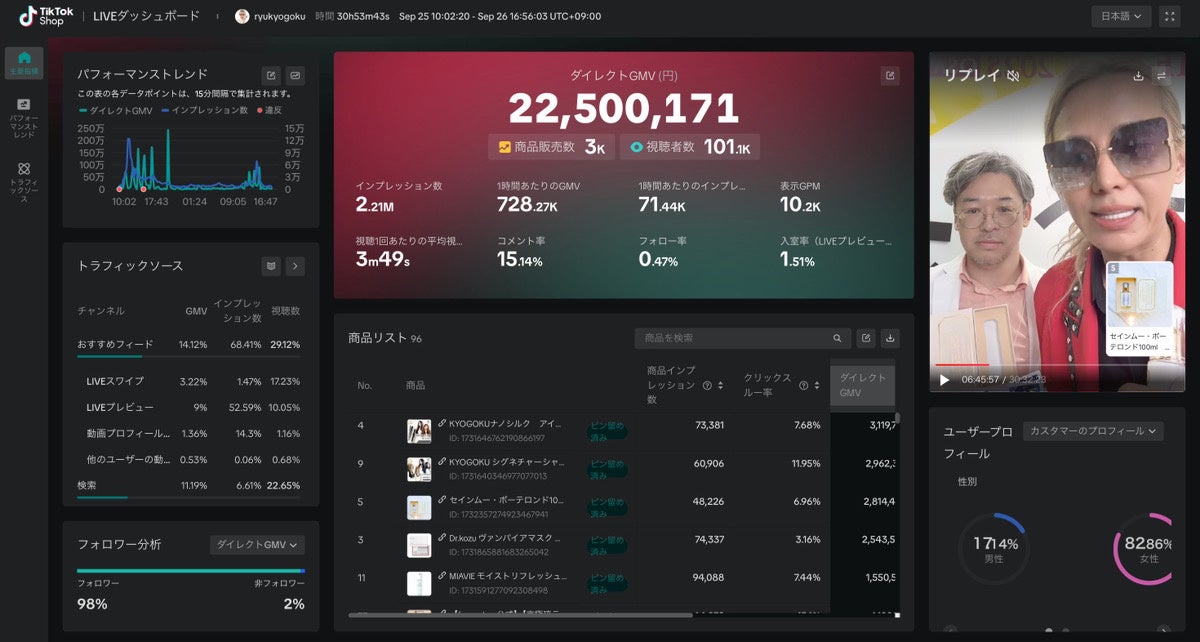
Task: Click the ピン留め済み tag on MIAVIE モイストリフレッシュ
Action: click(x=607, y=583)
